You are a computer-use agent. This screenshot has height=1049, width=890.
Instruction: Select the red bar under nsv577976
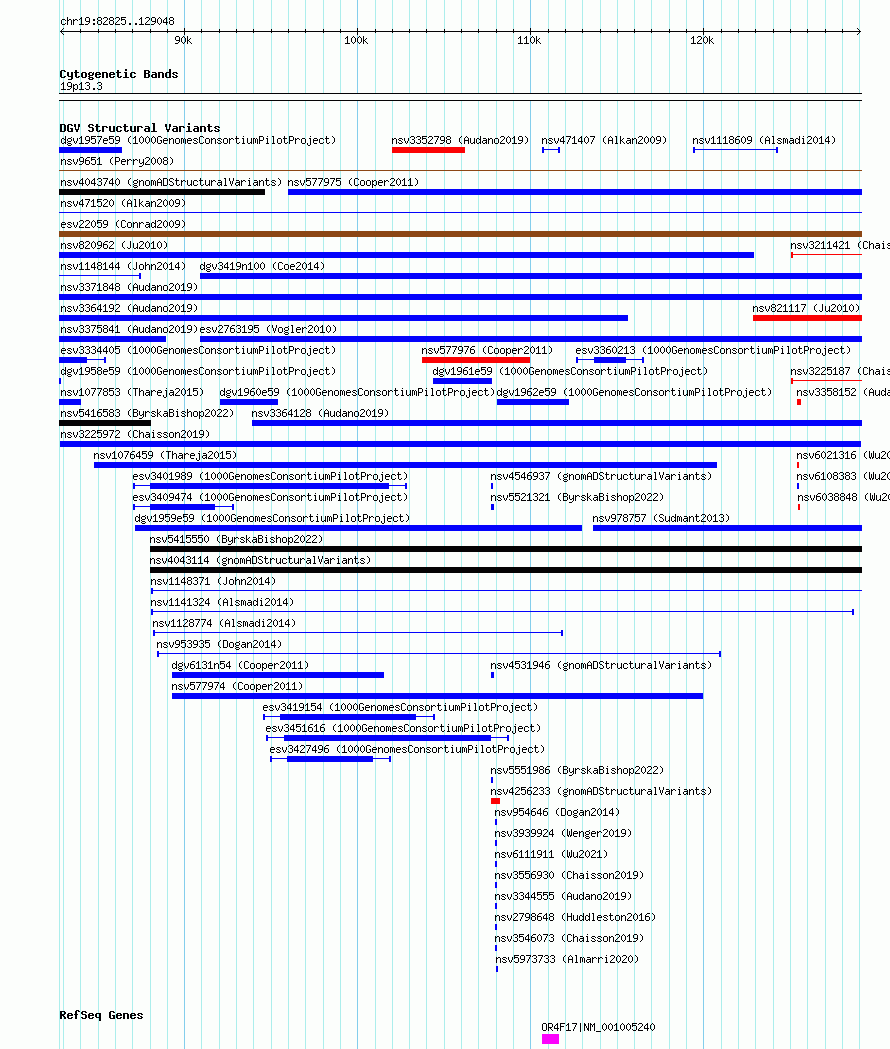(476, 360)
